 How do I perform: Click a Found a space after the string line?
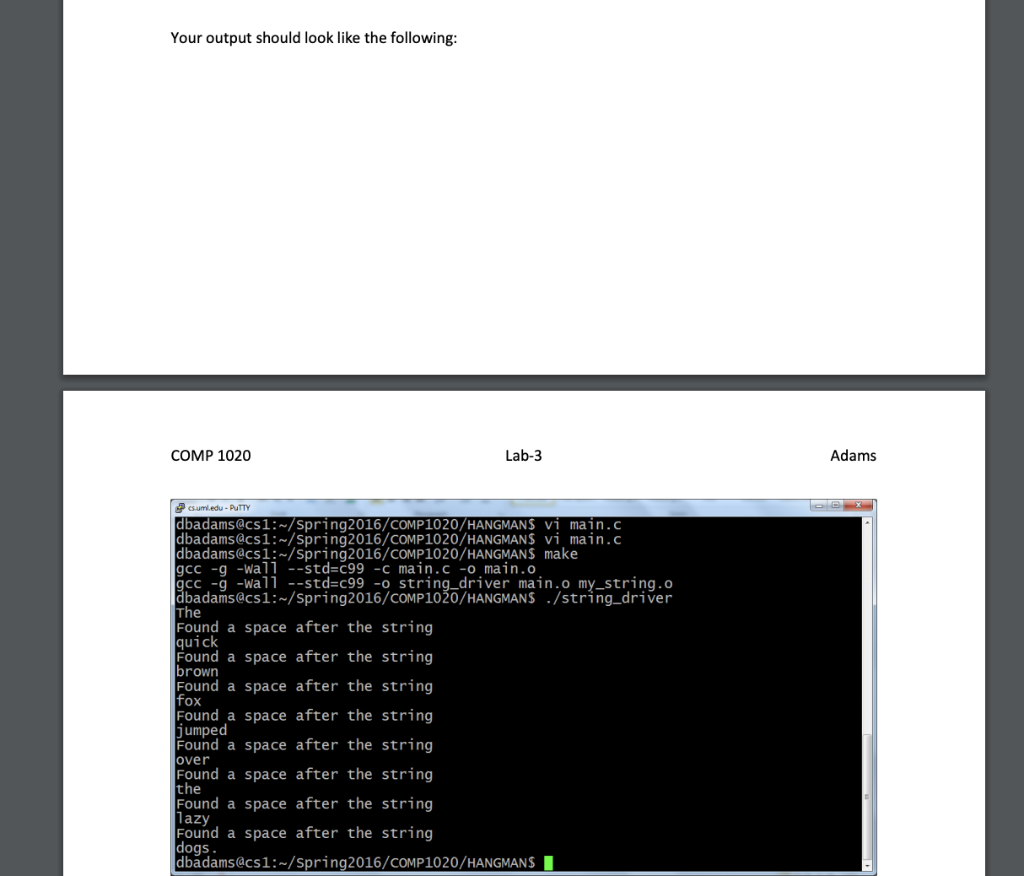coord(304,627)
